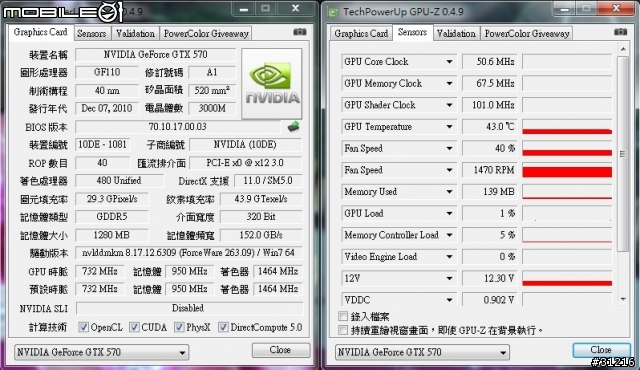Toggle the CUDA checkbox

134,327
